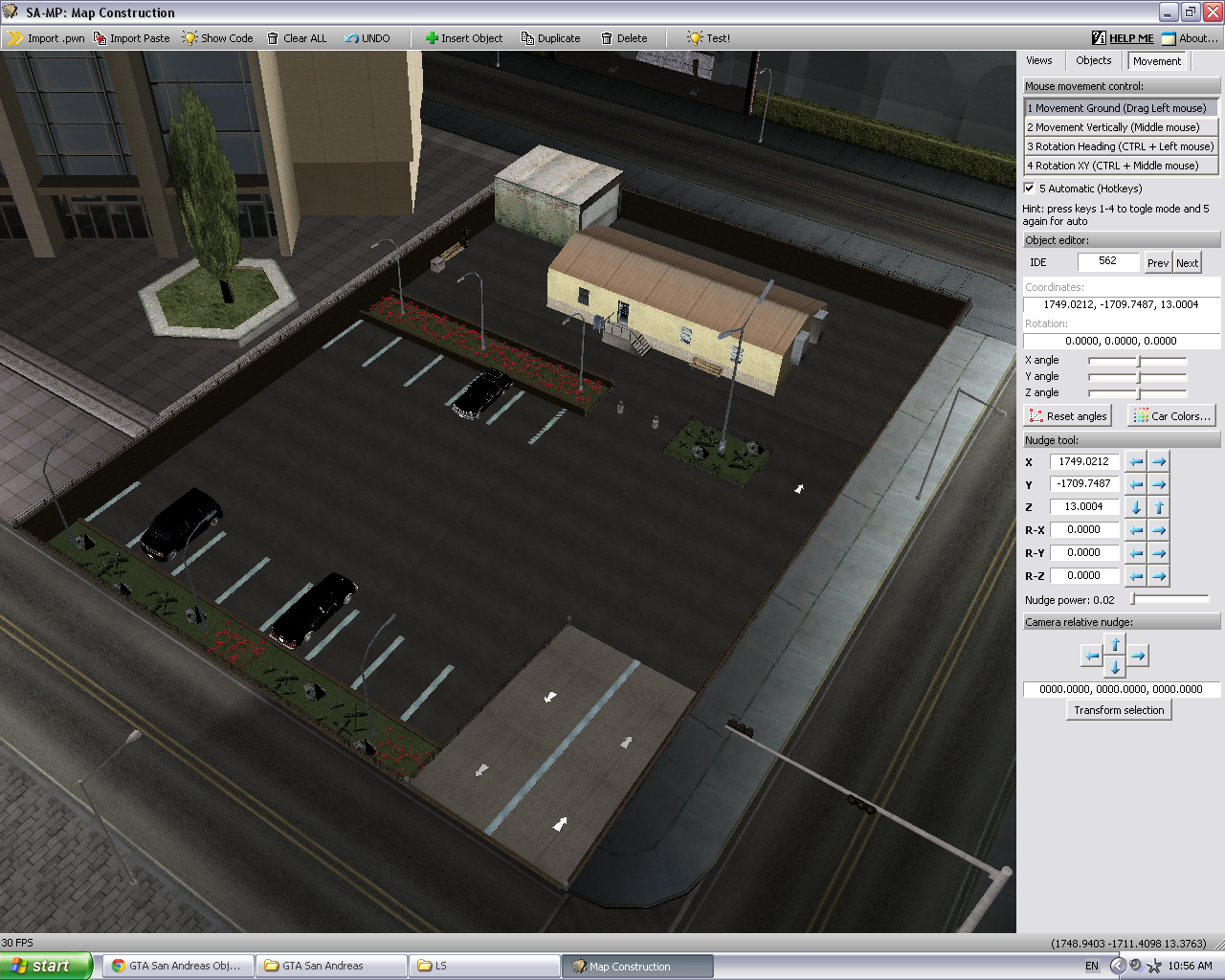Click the camera relative nudge up arrow
Viewport: 1225px width, 980px height.
(1115, 644)
